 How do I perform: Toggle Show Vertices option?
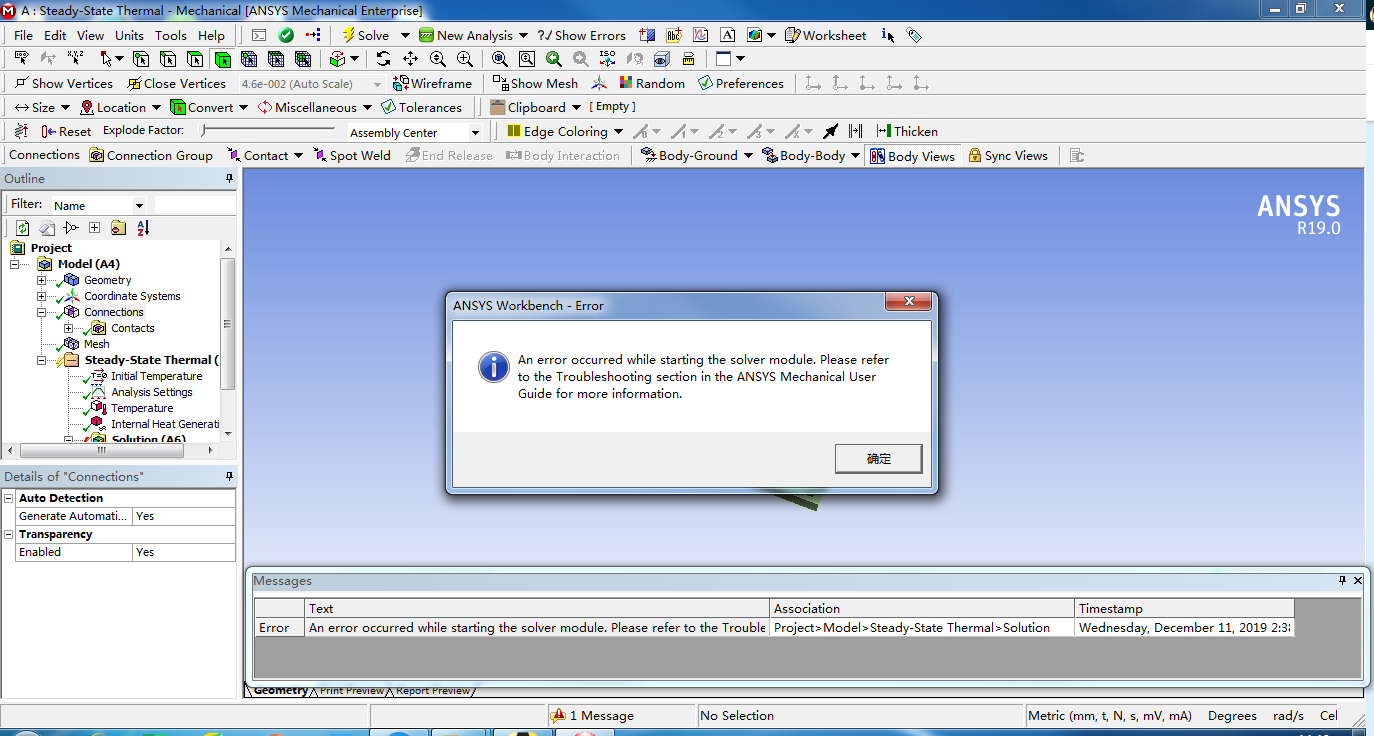click(64, 83)
